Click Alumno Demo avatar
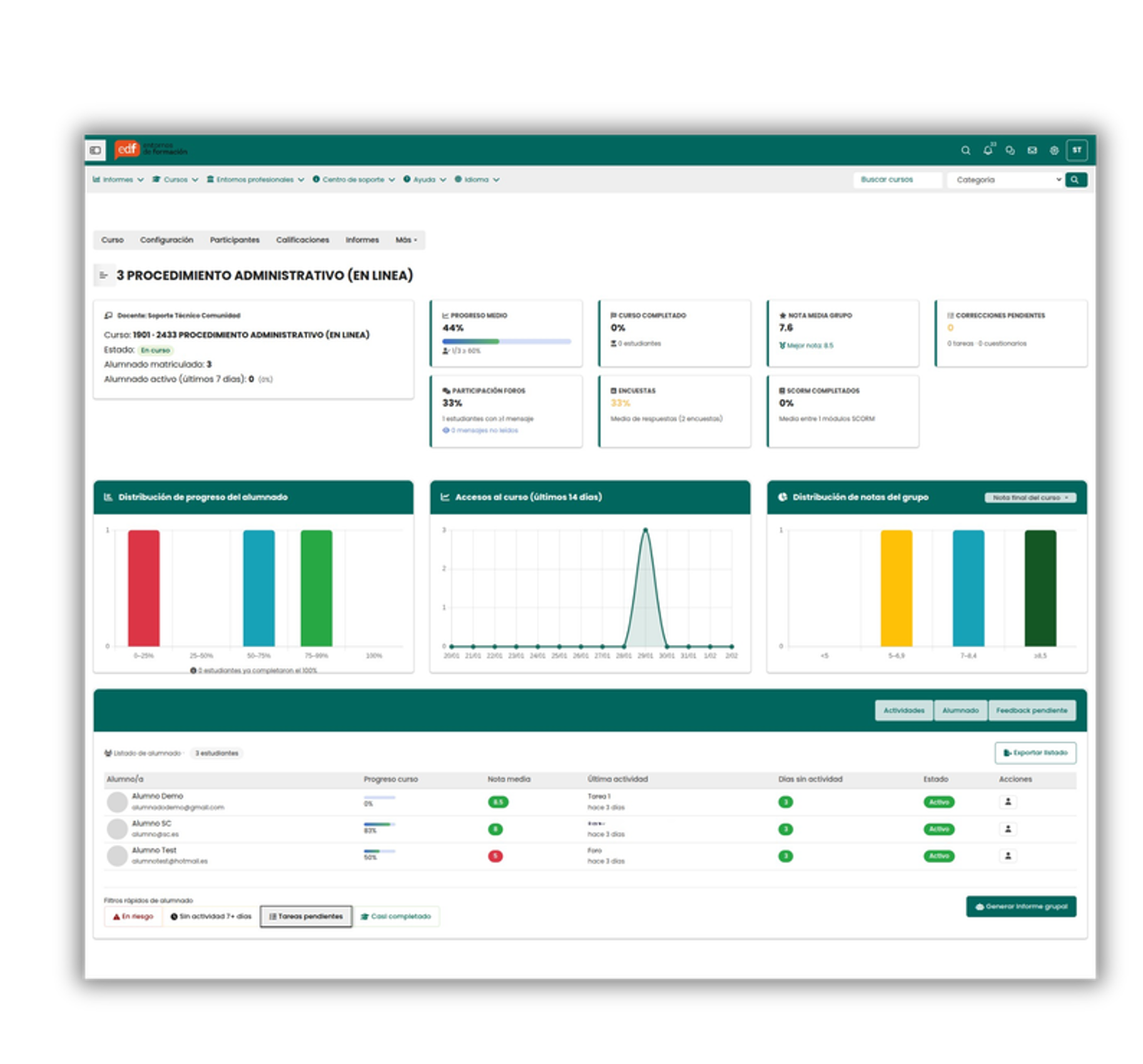1143x1064 pixels. (x=117, y=802)
